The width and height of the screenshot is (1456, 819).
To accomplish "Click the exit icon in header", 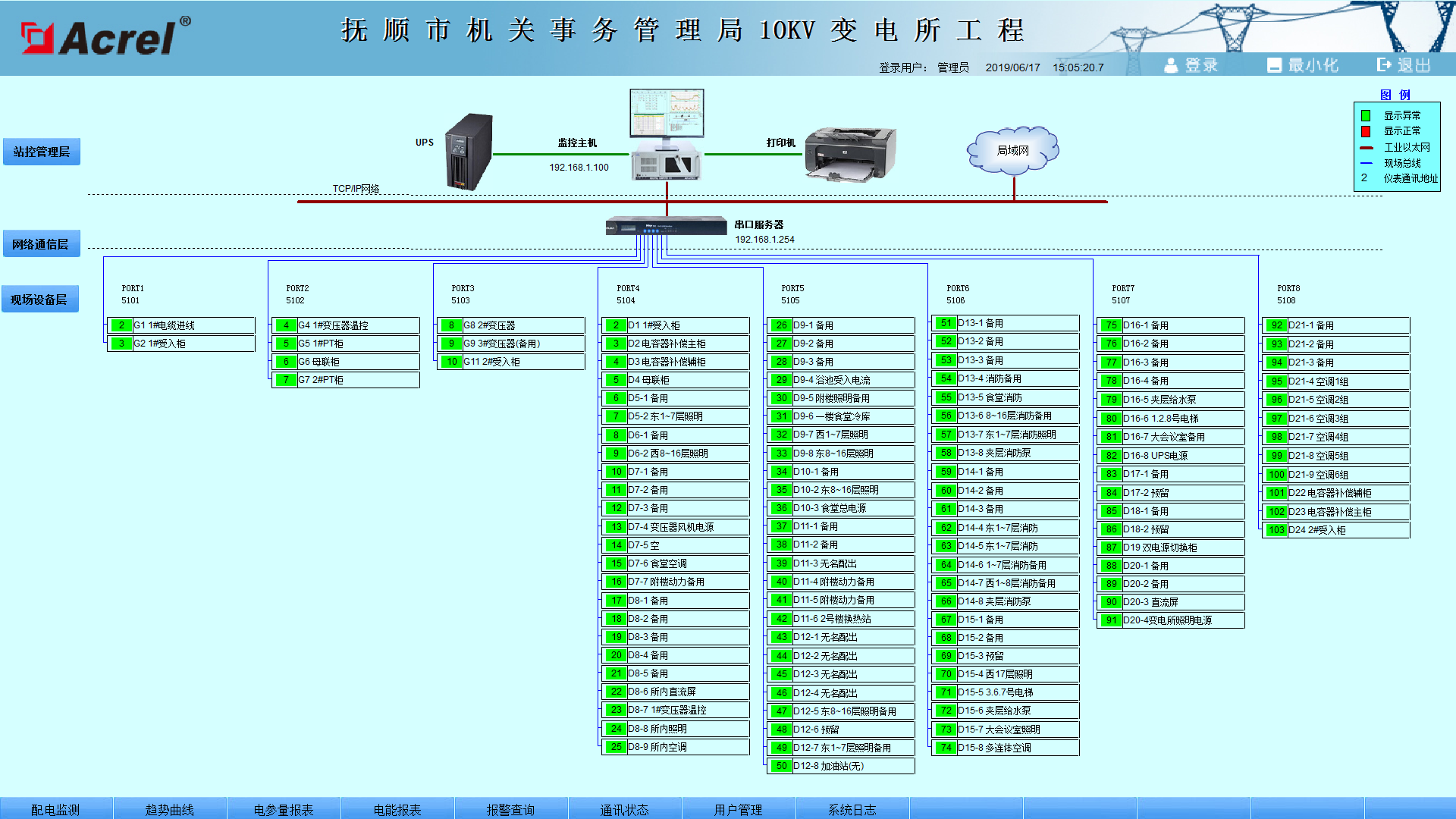I will pyautogui.click(x=1384, y=65).
